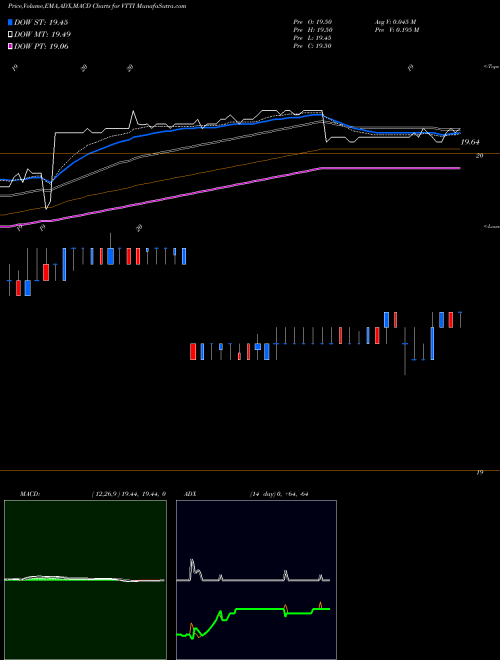Click the 'Avg V: 0.045 M' value
Screen dimensions: 500x660
[395, 22]
